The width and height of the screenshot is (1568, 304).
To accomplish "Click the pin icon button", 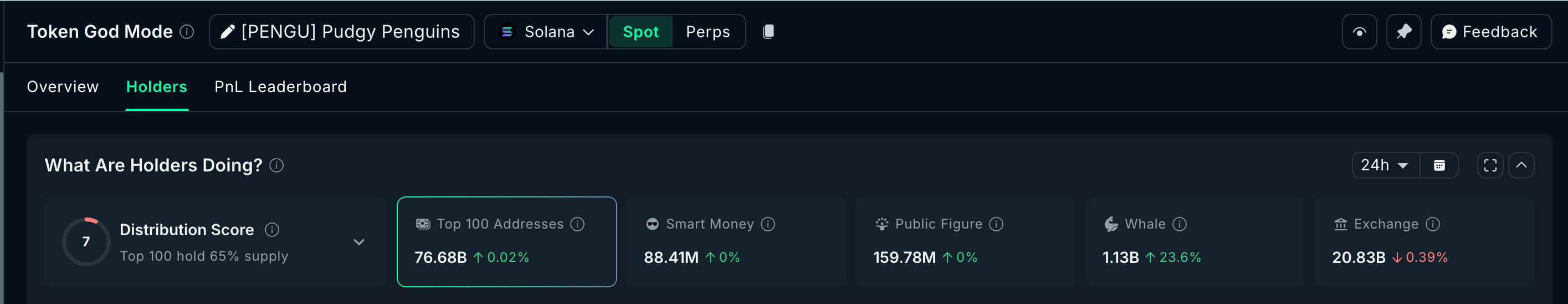I will [x=1403, y=32].
